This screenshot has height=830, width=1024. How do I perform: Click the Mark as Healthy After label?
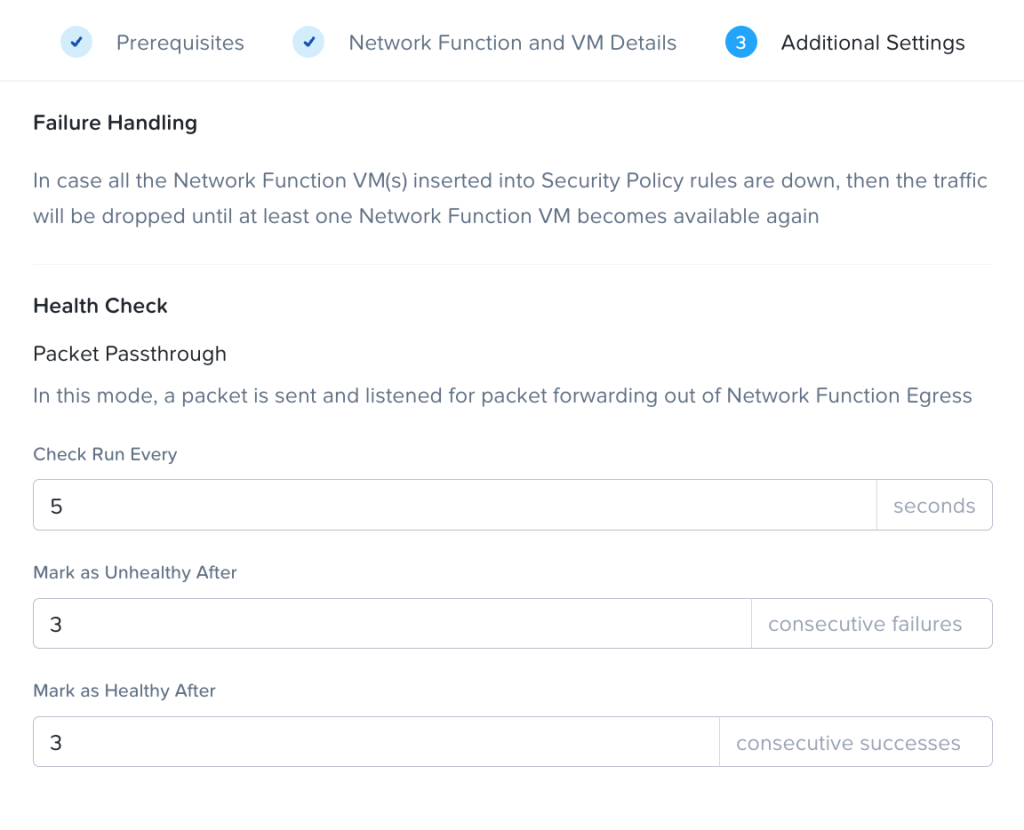(124, 691)
